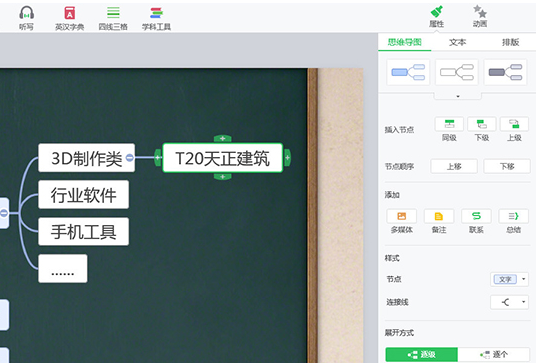The image size is (541, 364).
Task: Click the 上移 move up button
Action: [x=454, y=166]
